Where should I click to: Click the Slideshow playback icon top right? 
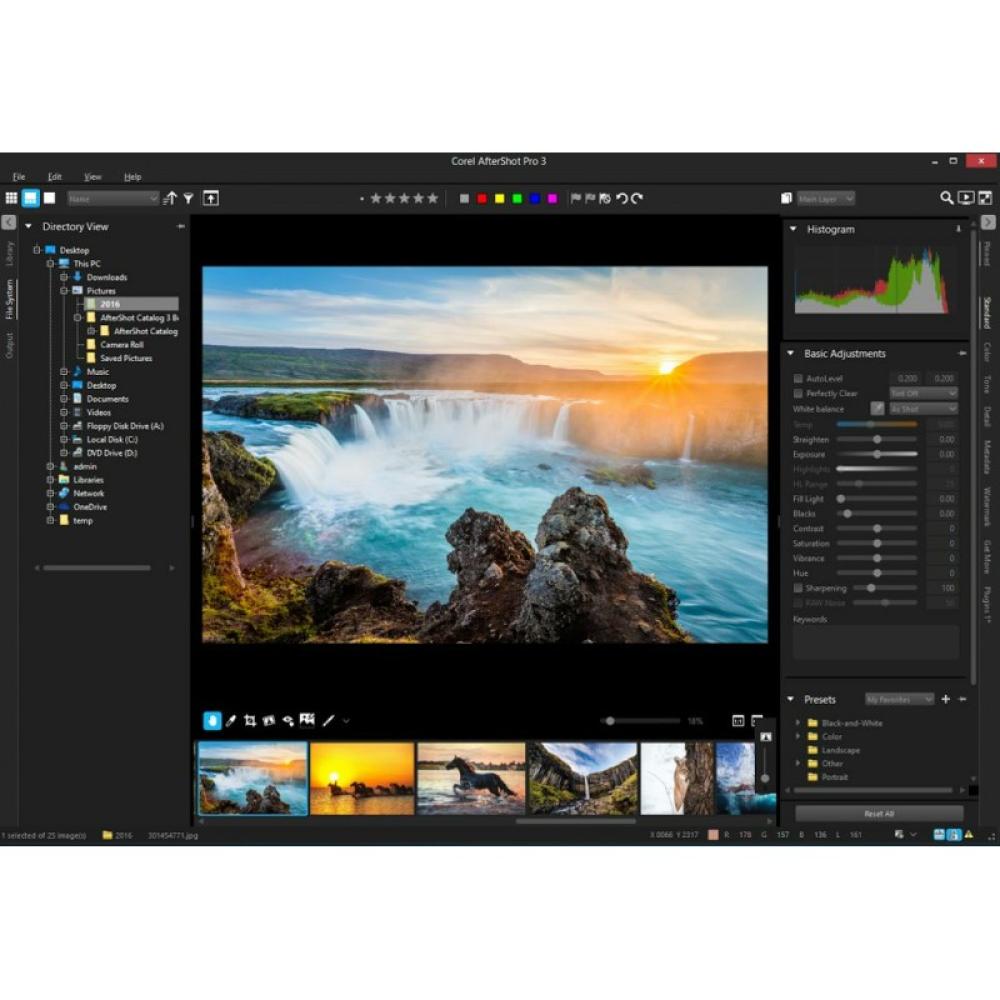pyautogui.click(x=964, y=198)
